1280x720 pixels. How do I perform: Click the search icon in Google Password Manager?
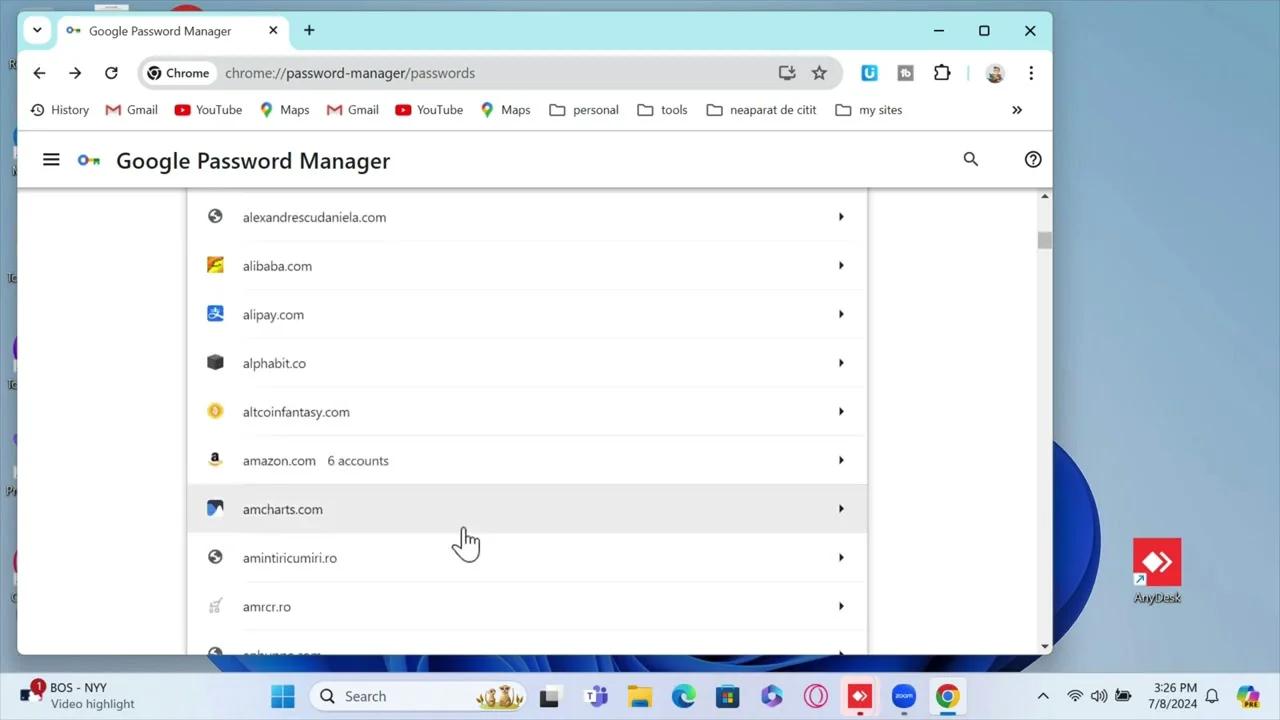(x=970, y=159)
